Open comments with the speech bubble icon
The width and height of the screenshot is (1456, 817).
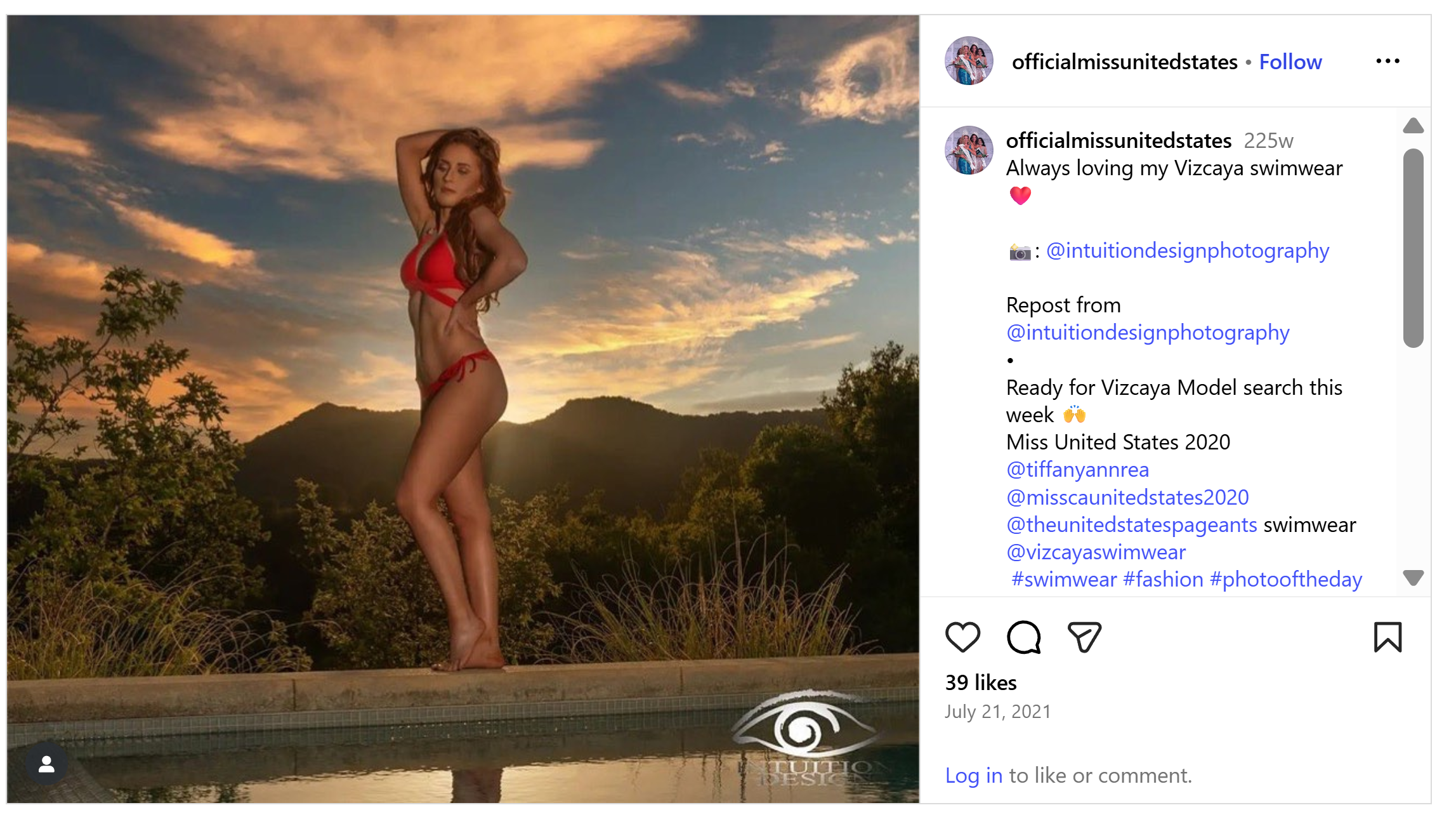pyautogui.click(x=1023, y=637)
